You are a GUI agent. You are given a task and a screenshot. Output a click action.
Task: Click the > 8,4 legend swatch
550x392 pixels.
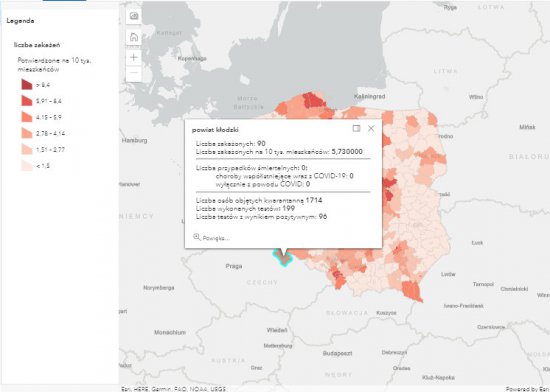(27, 85)
